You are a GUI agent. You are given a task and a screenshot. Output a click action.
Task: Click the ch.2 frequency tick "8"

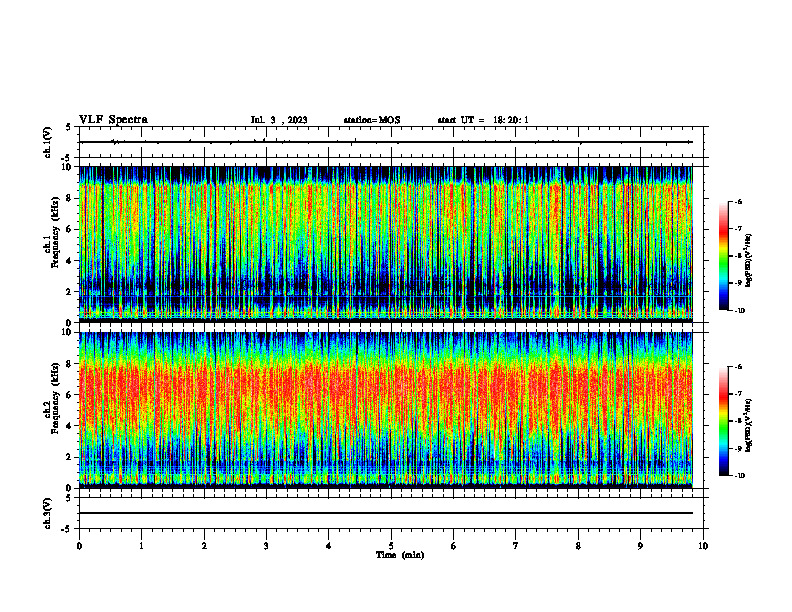(x=70, y=364)
